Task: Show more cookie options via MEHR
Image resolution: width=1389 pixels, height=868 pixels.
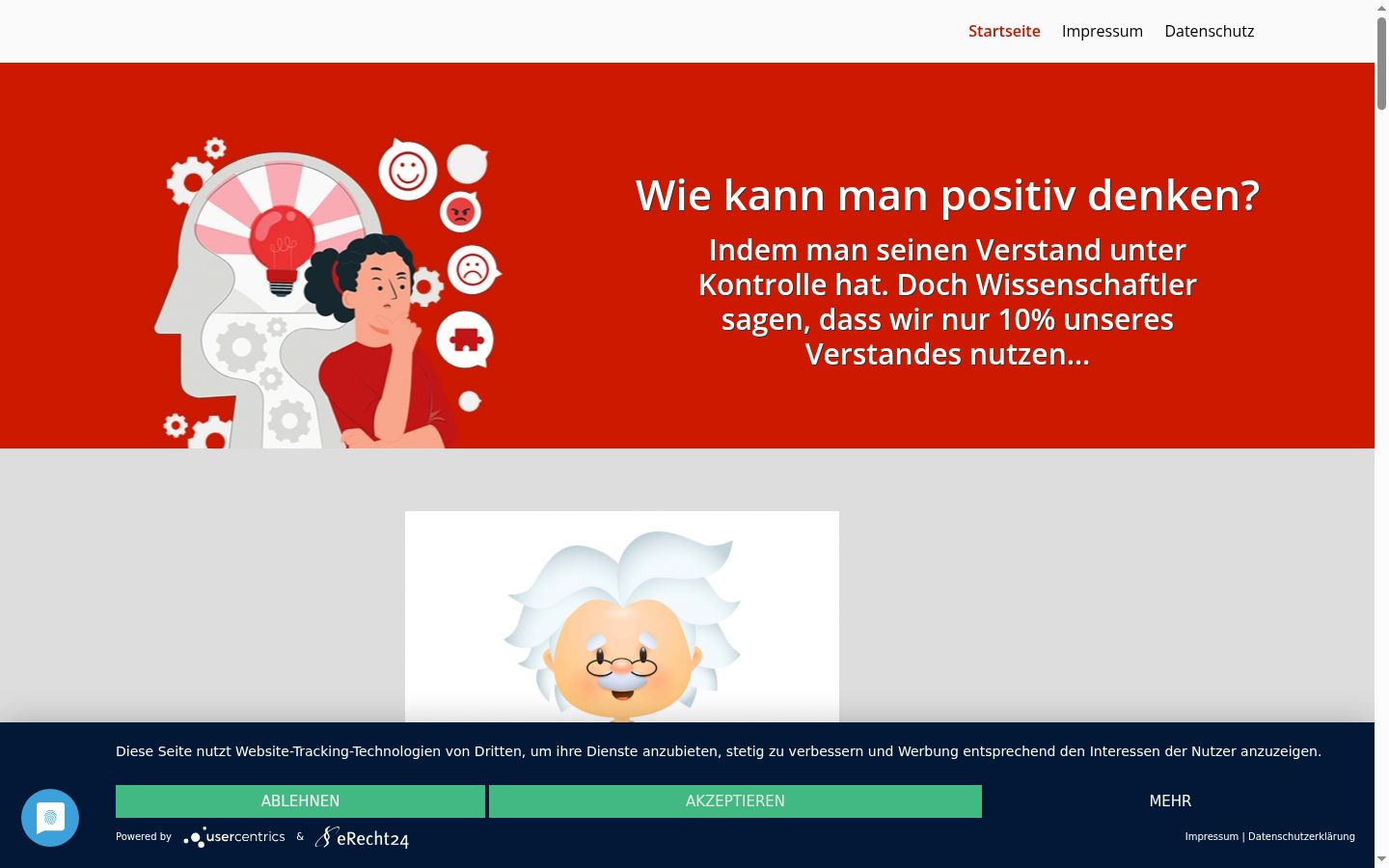Action: point(1170,801)
